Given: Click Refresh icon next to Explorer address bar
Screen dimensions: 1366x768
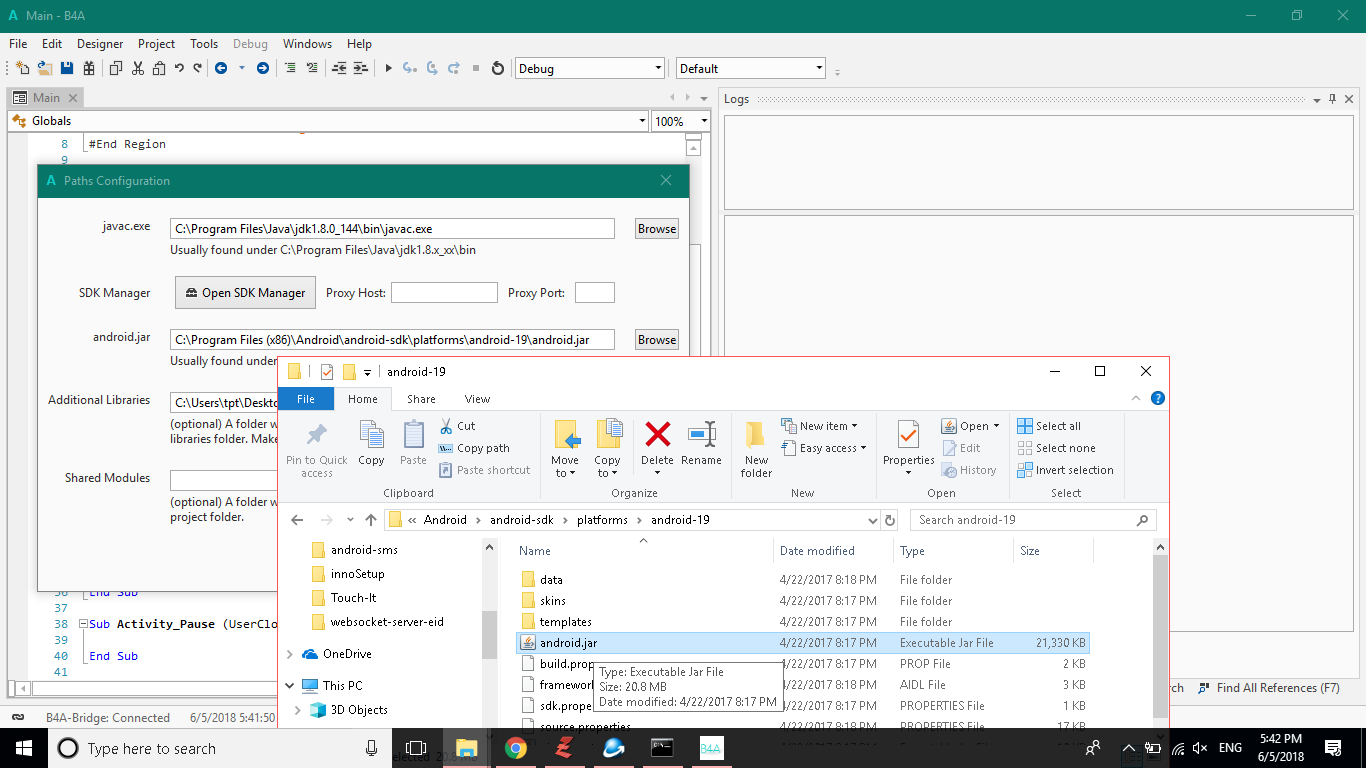Looking at the screenshot, I should pyautogui.click(x=890, y=520).
